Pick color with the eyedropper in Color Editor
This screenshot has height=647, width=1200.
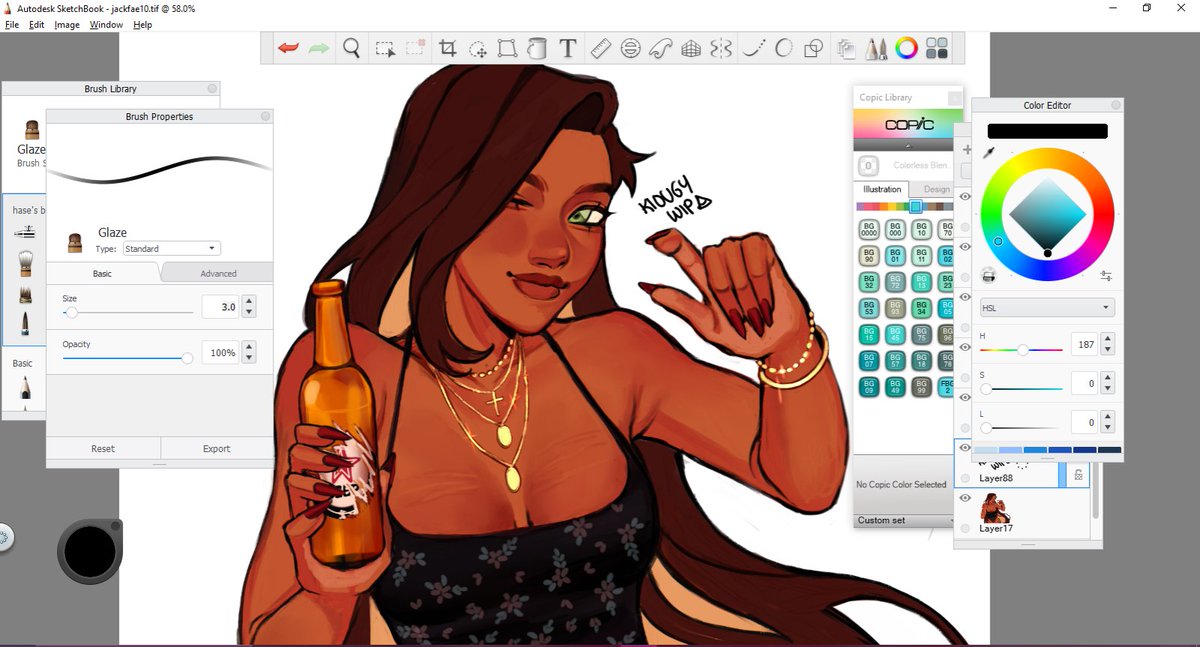990,151
